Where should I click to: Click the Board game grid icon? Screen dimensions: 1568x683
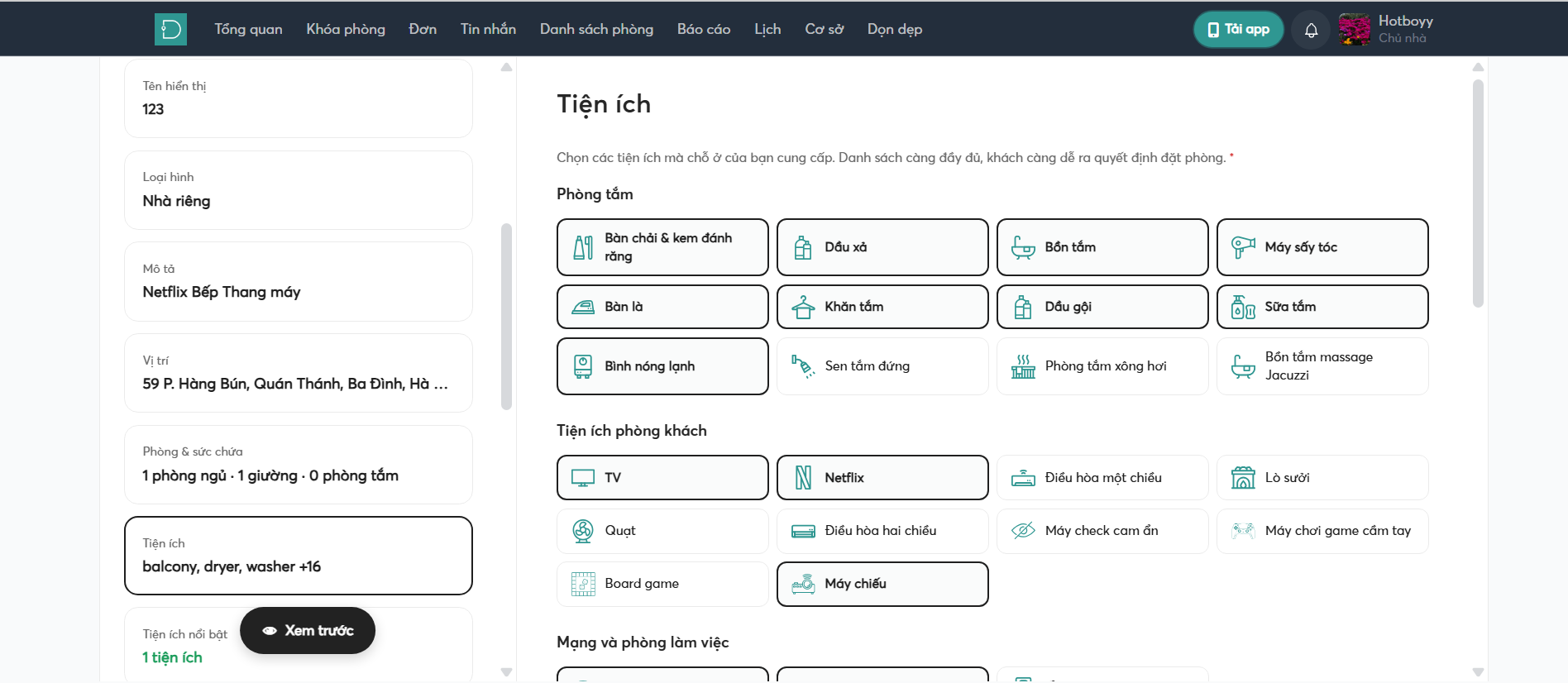(583, 584)
